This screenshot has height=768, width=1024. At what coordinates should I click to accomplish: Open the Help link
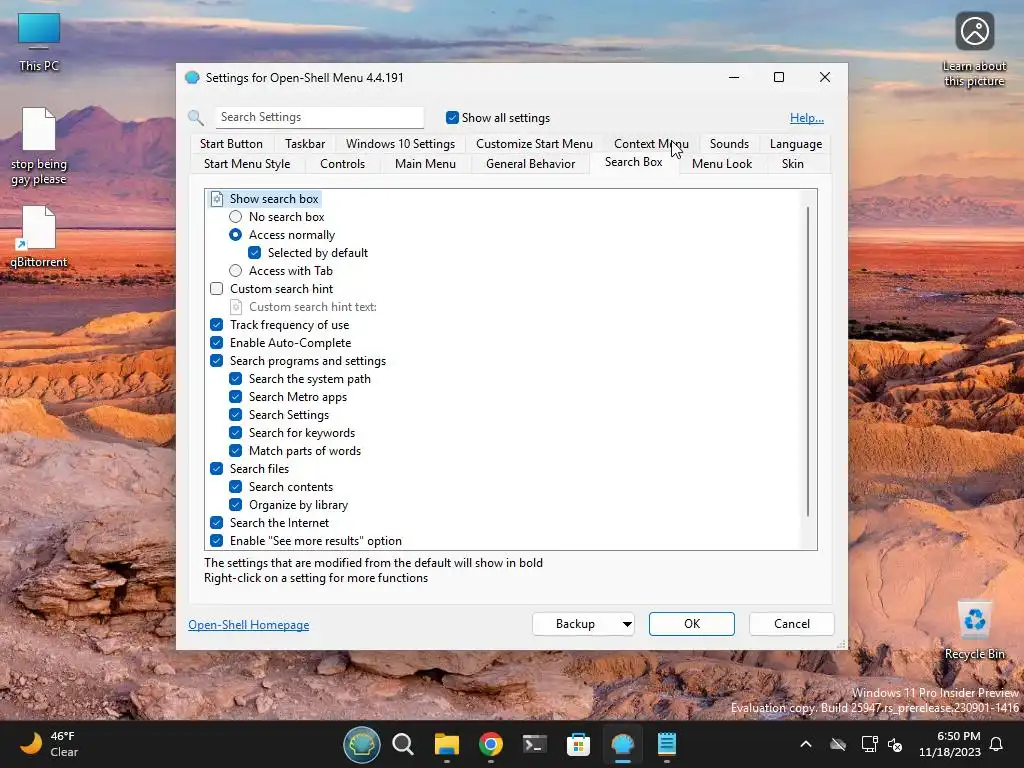pyautogui.click(x=807, y=118)
